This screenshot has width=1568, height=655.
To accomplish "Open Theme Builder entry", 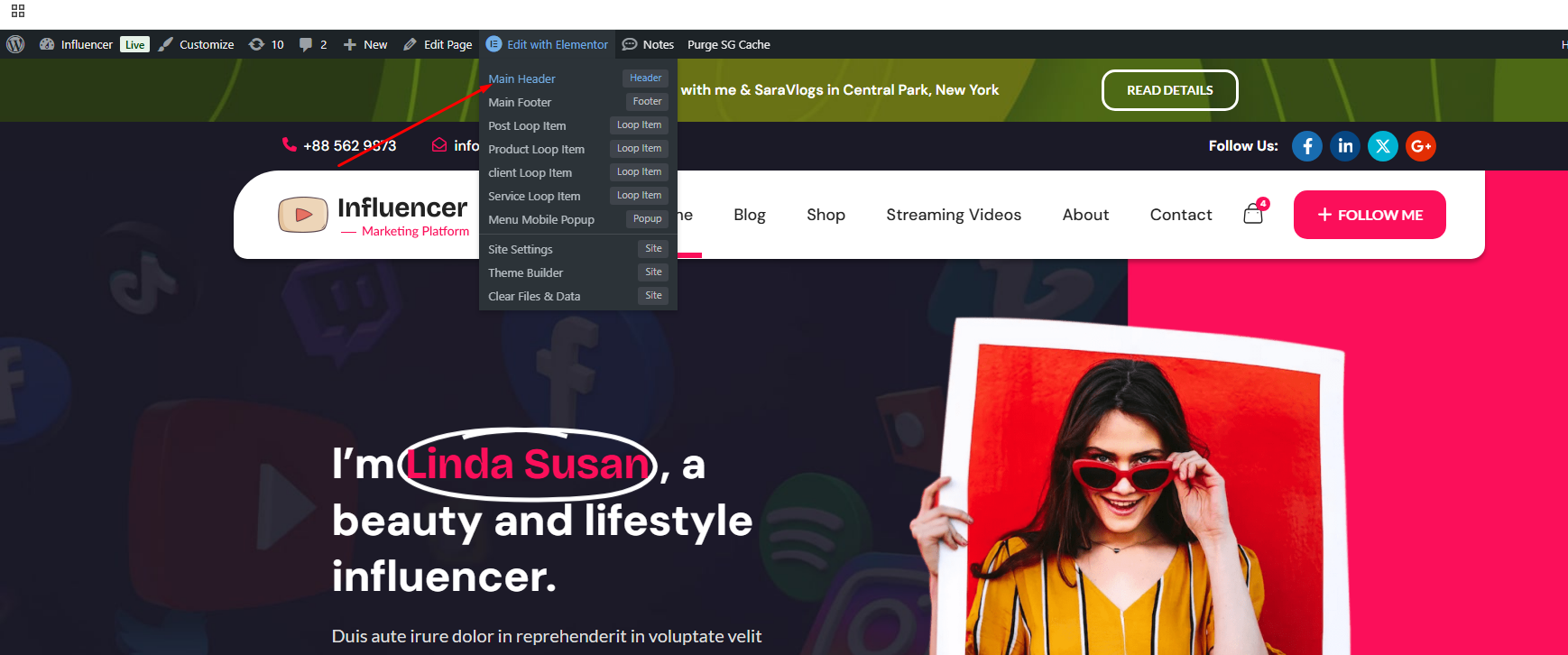I will (525, 272).
